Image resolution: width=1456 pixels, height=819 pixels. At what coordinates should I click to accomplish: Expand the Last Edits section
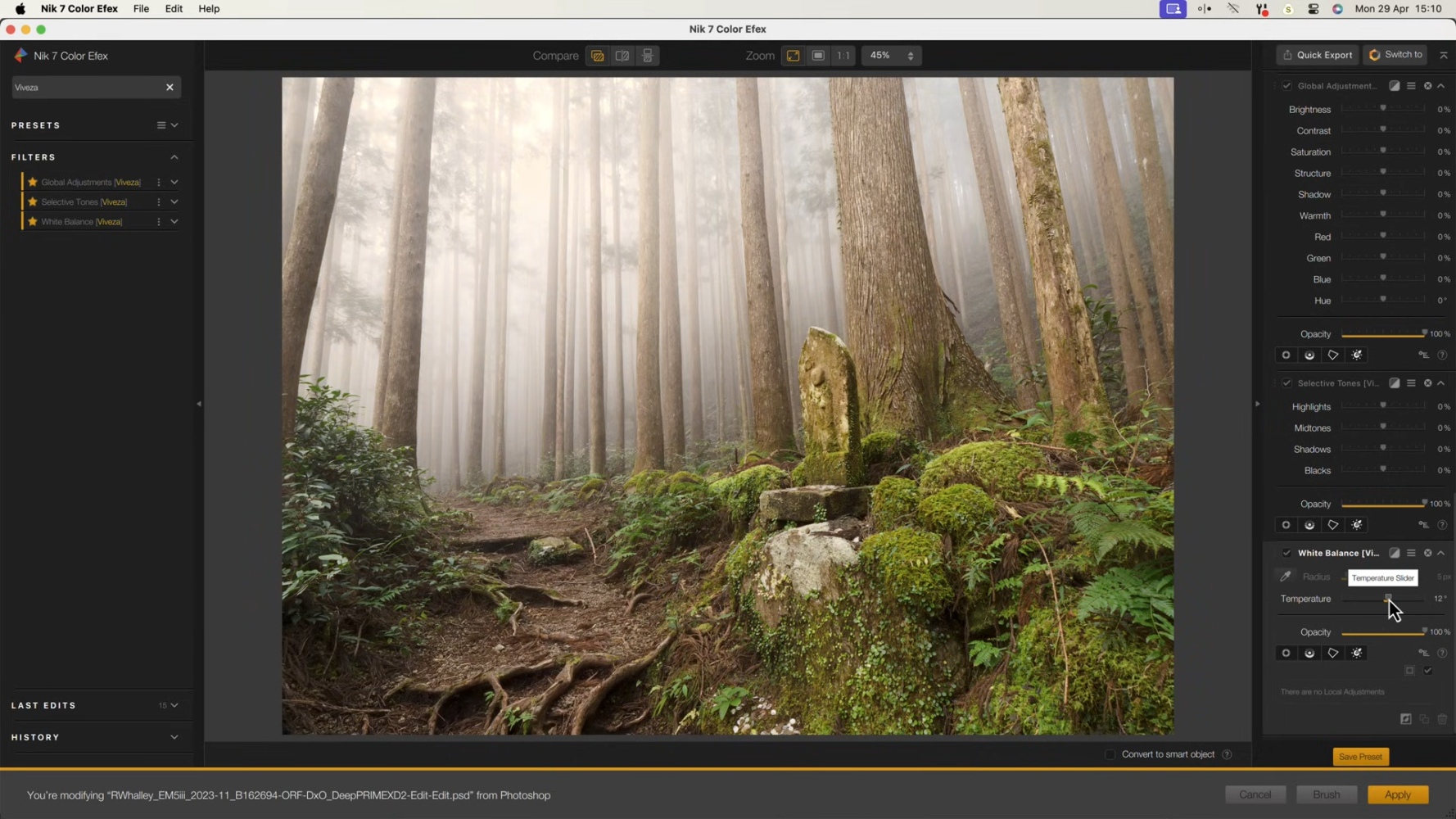click(x=174, y=705)
